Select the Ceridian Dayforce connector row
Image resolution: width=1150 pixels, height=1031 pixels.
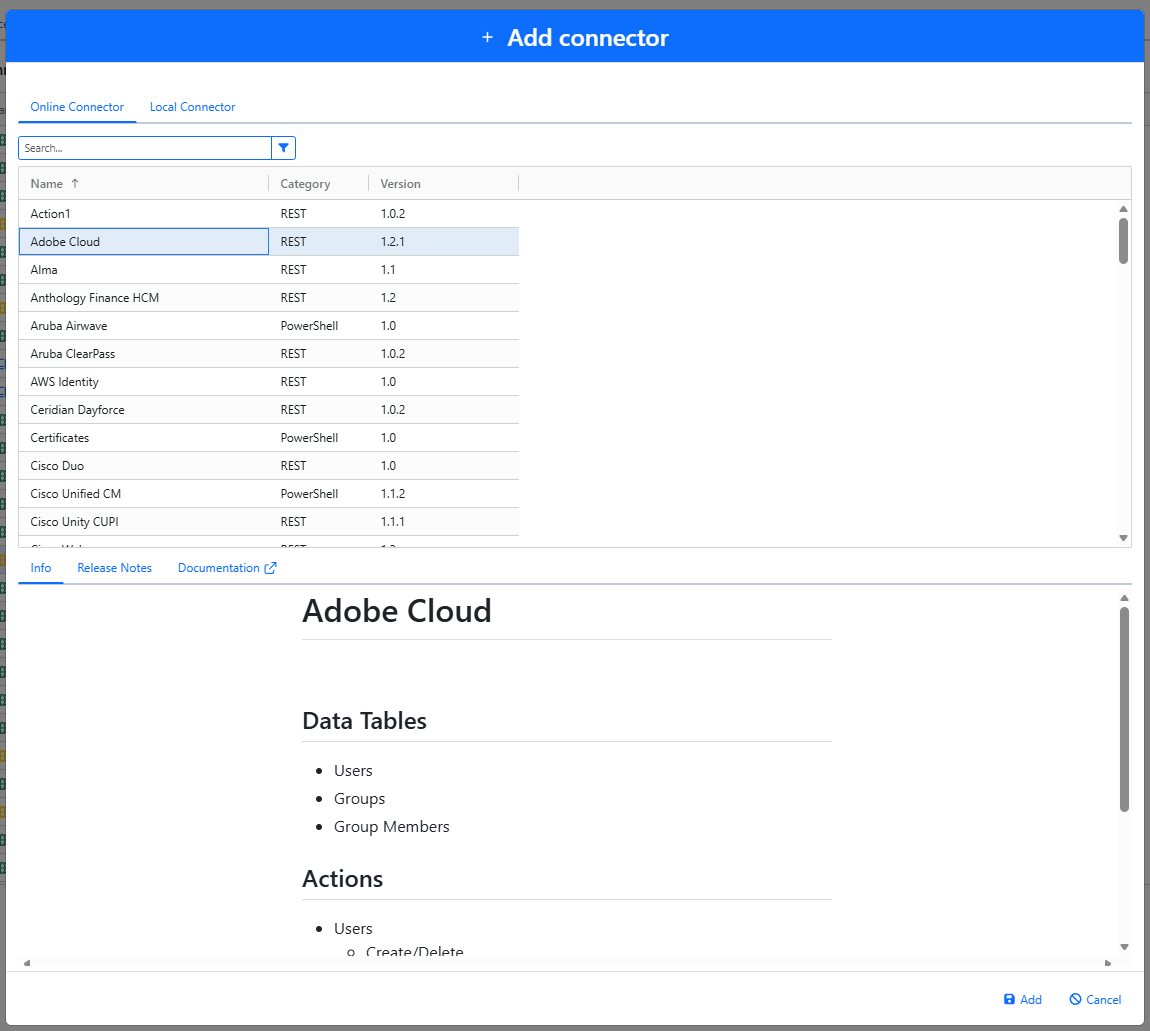coord(268,410)
